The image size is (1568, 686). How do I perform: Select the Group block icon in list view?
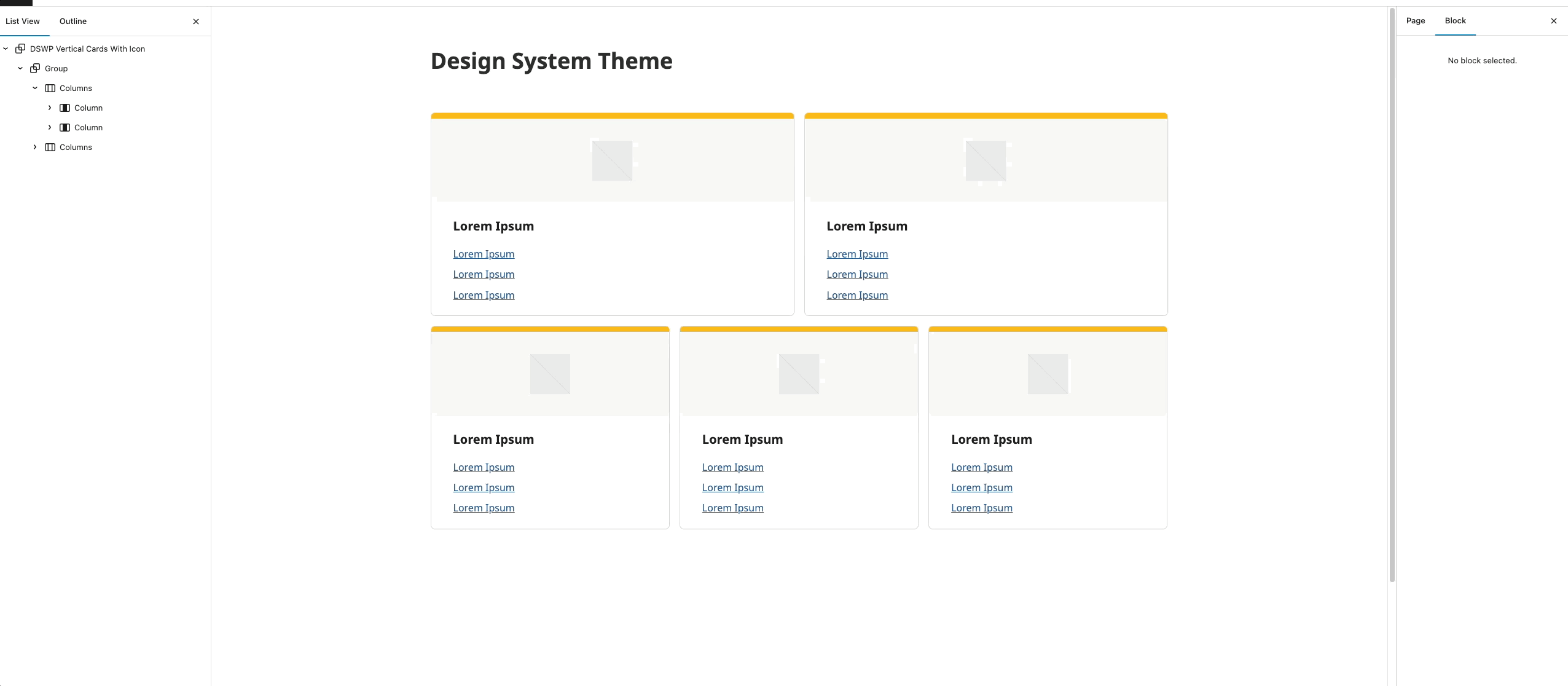point(35,68)
